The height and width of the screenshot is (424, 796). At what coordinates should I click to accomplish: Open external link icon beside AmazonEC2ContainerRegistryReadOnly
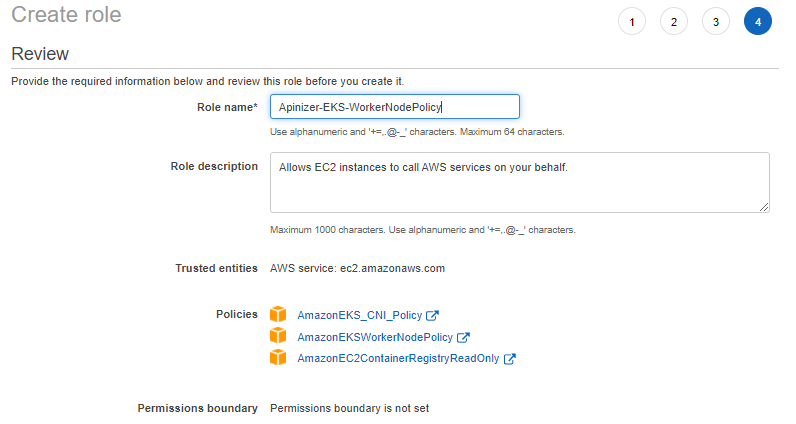click(510, 359)
